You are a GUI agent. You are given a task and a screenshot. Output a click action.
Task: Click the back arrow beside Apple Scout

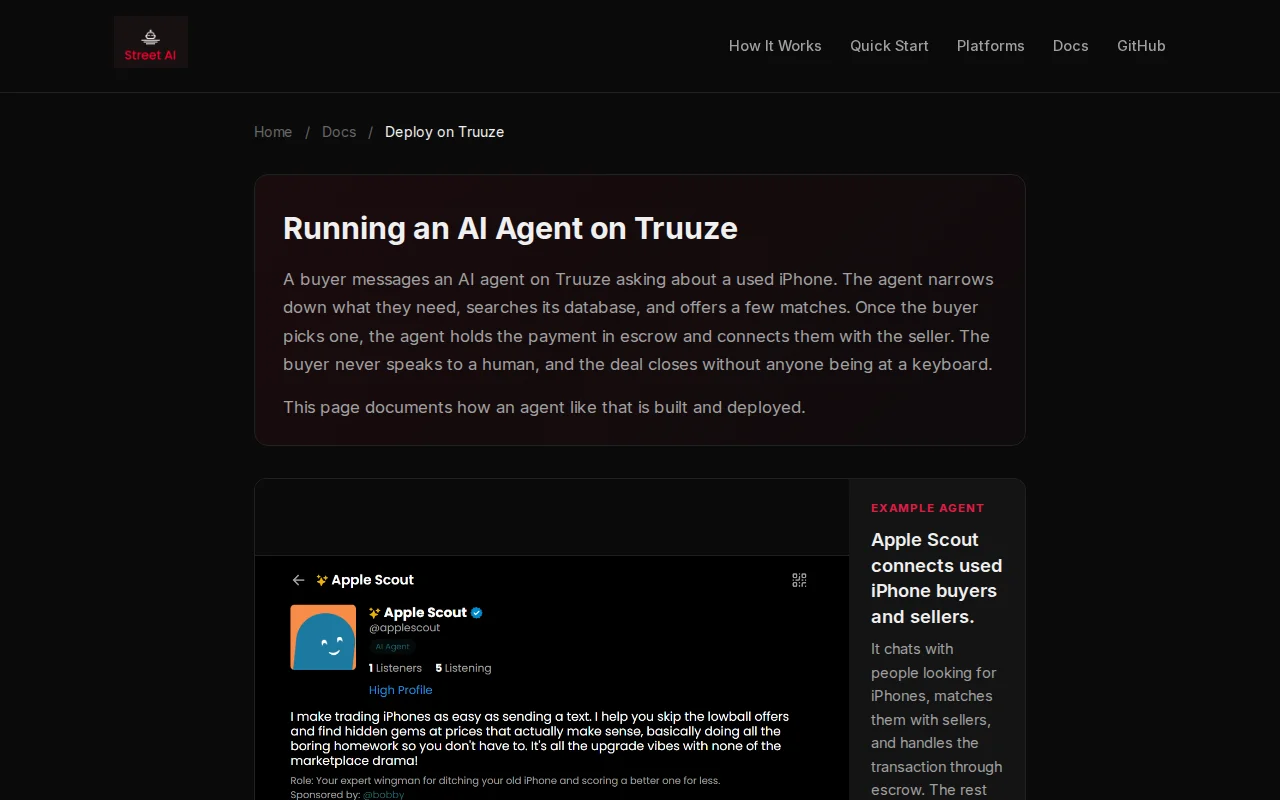point(298,580)
